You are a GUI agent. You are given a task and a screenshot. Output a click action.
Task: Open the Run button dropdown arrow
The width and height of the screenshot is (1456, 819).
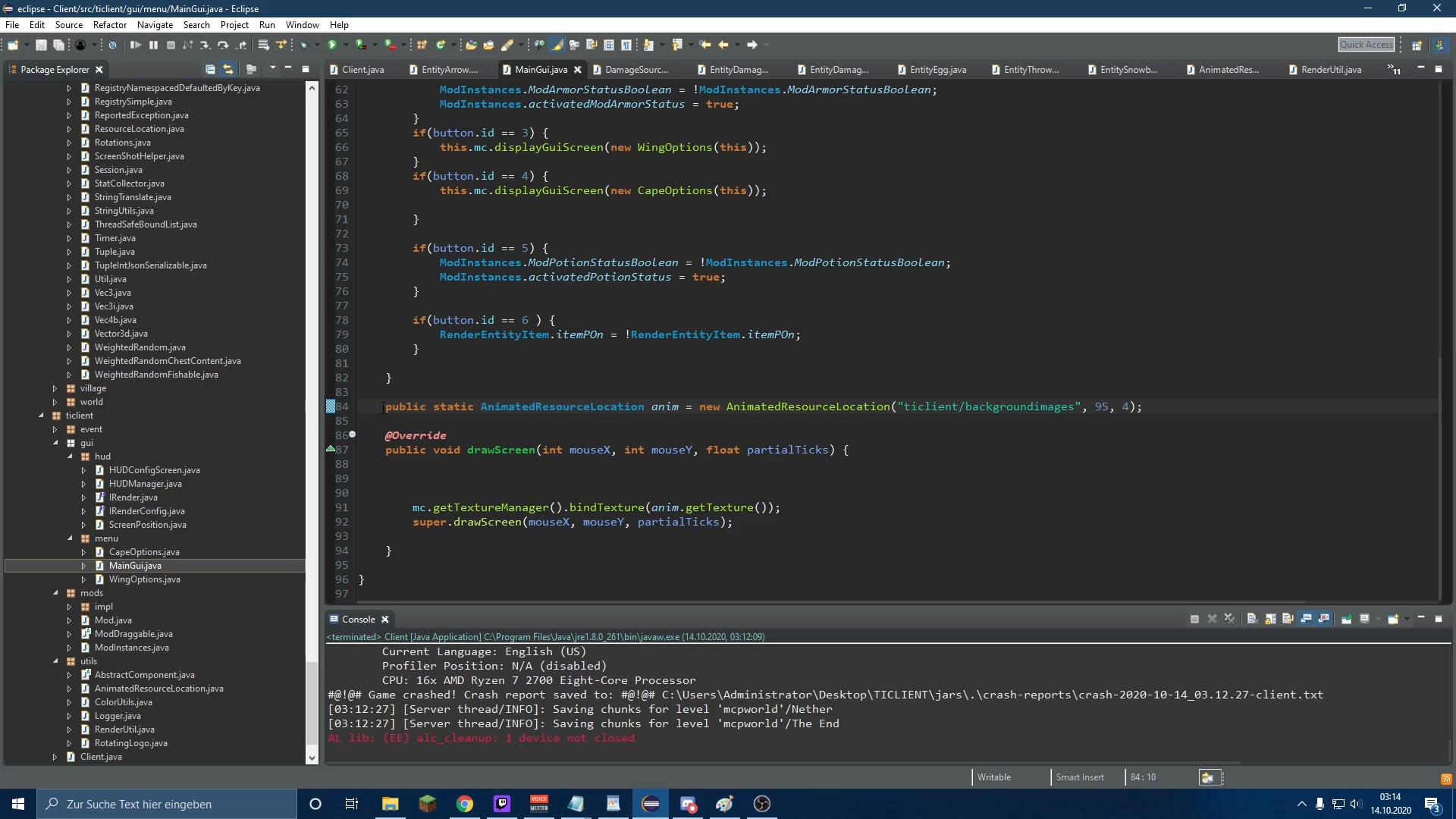[345, 45]
